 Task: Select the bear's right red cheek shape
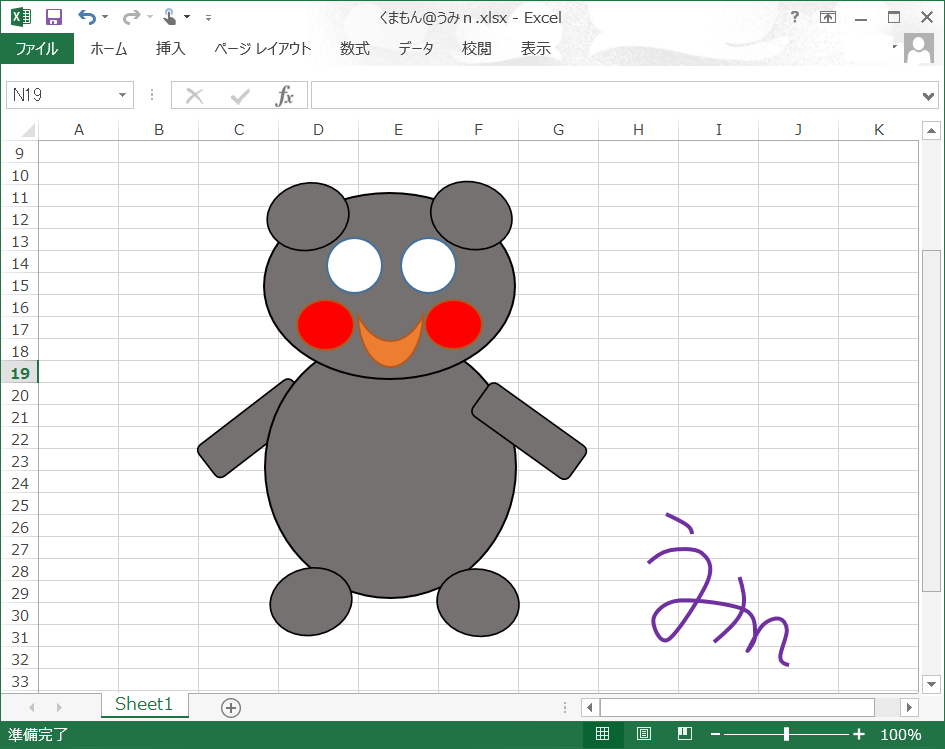coord(453,324)
